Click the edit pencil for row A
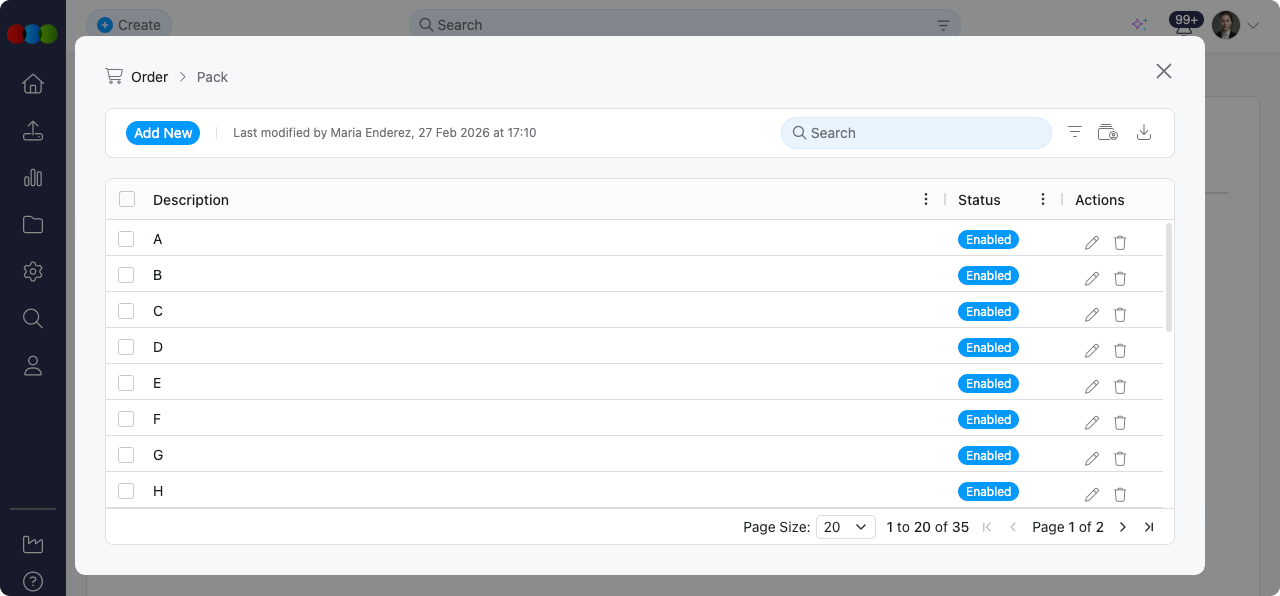 point(1092,243)
